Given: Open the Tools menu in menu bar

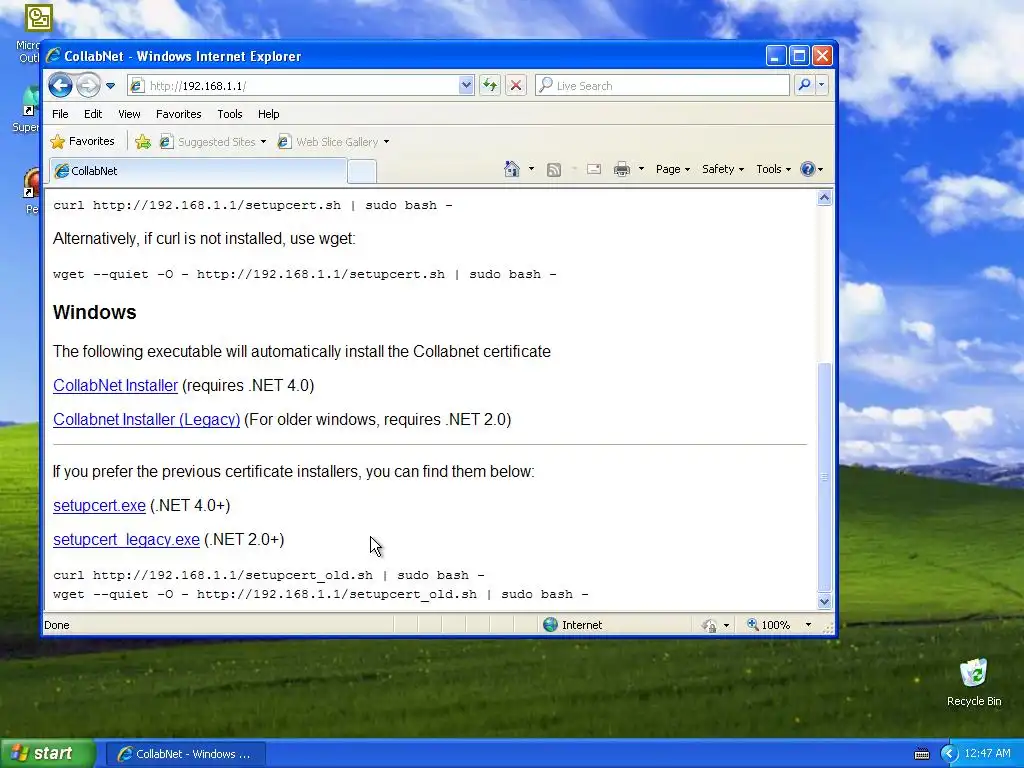Looking at the screenshot, I should click(230, 114).
